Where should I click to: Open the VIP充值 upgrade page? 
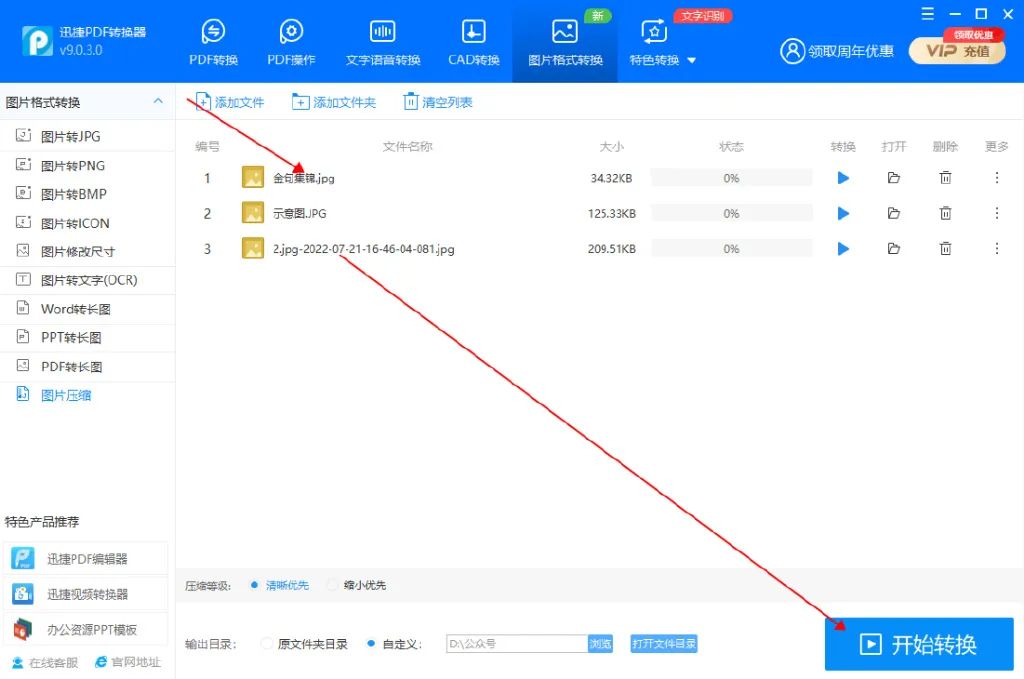956,51
